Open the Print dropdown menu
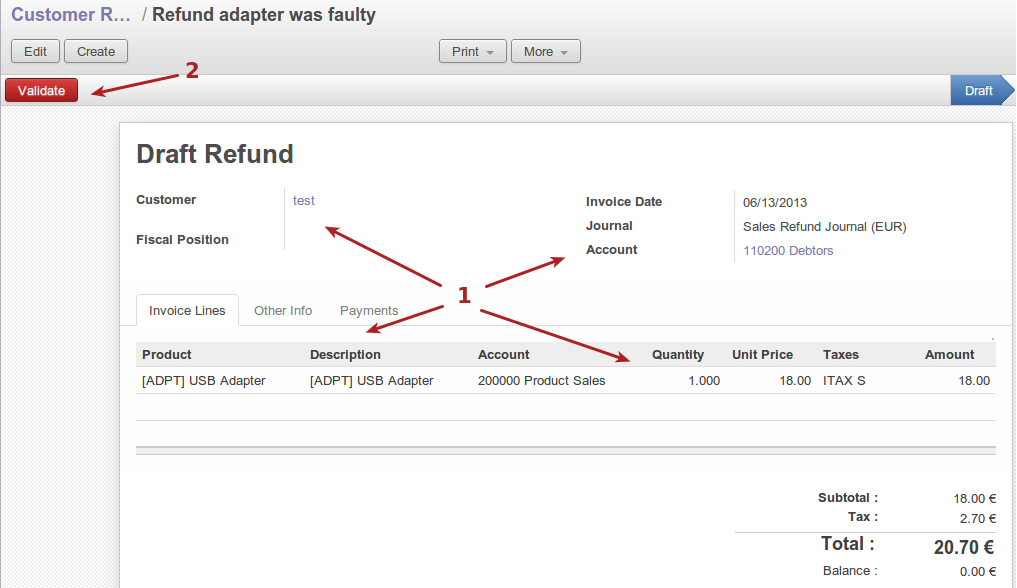Screen dimensions: 1017x588 coord(472,51)
